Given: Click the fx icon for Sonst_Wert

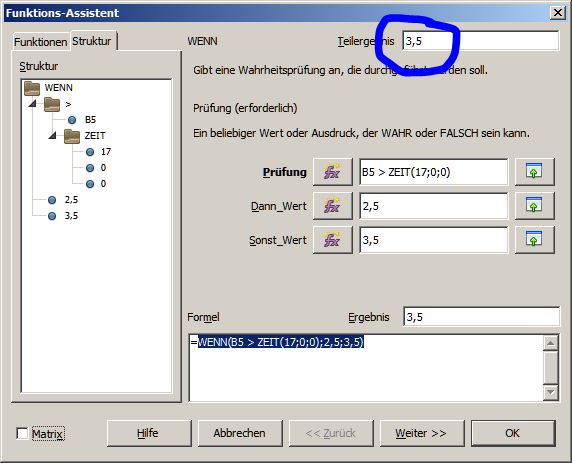Looking at the screenshot, I should pyautogui.click(x=333, y=240).
